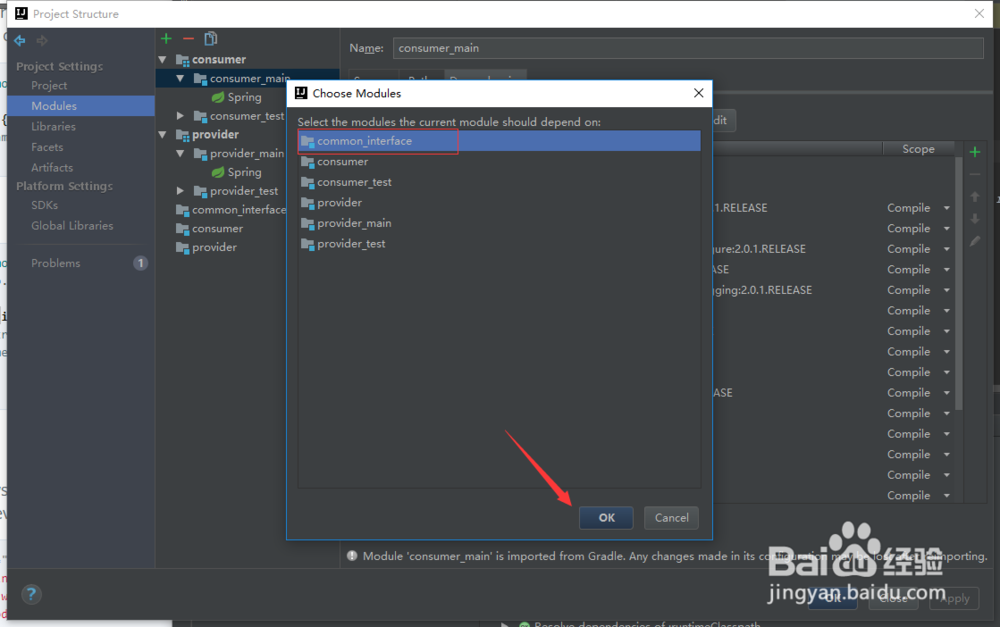1000x627 pixels.
Task: Click the forward navigation arrow
Action: (42, 40)
